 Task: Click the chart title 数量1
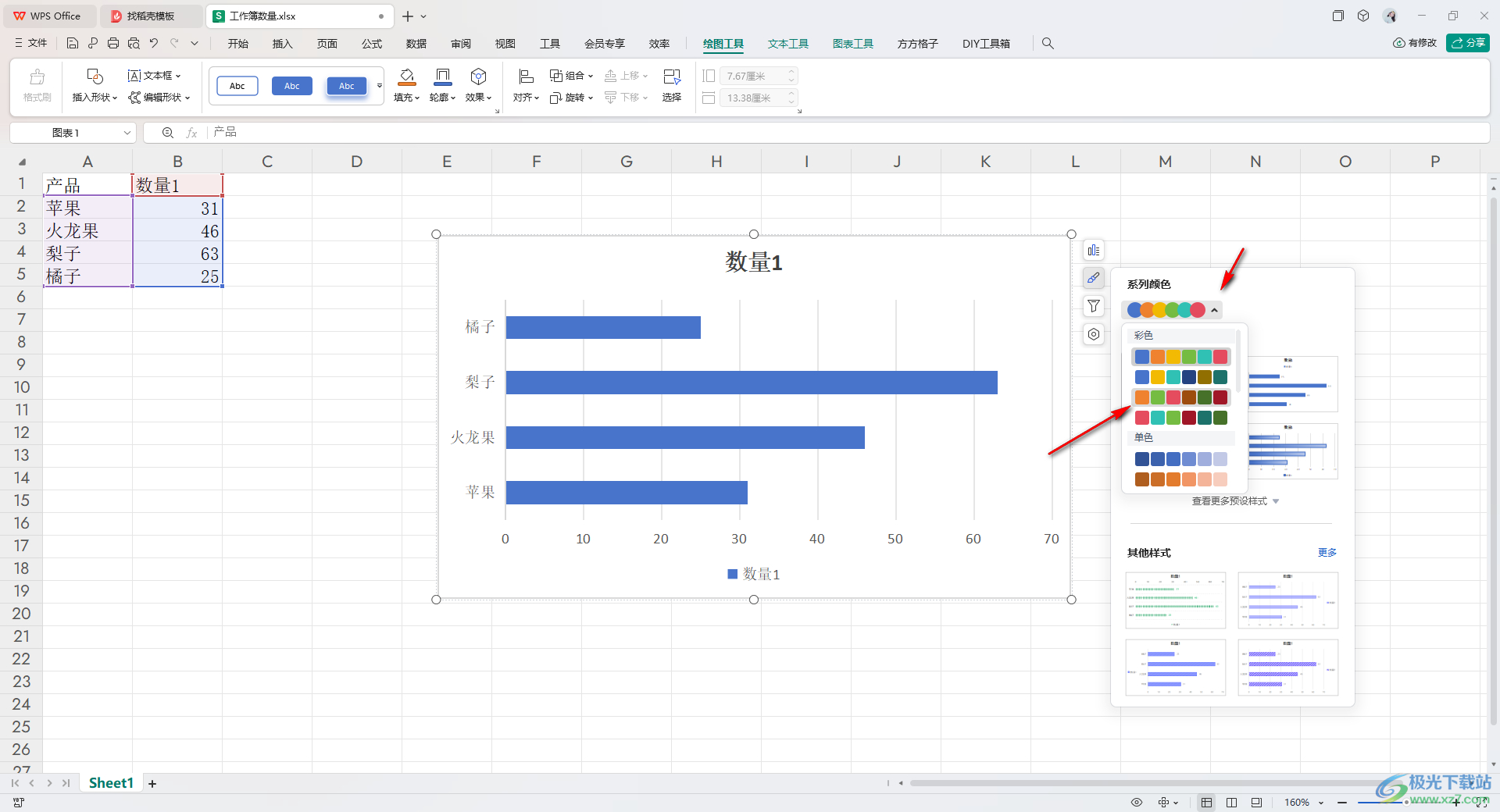tap(754, 262)
